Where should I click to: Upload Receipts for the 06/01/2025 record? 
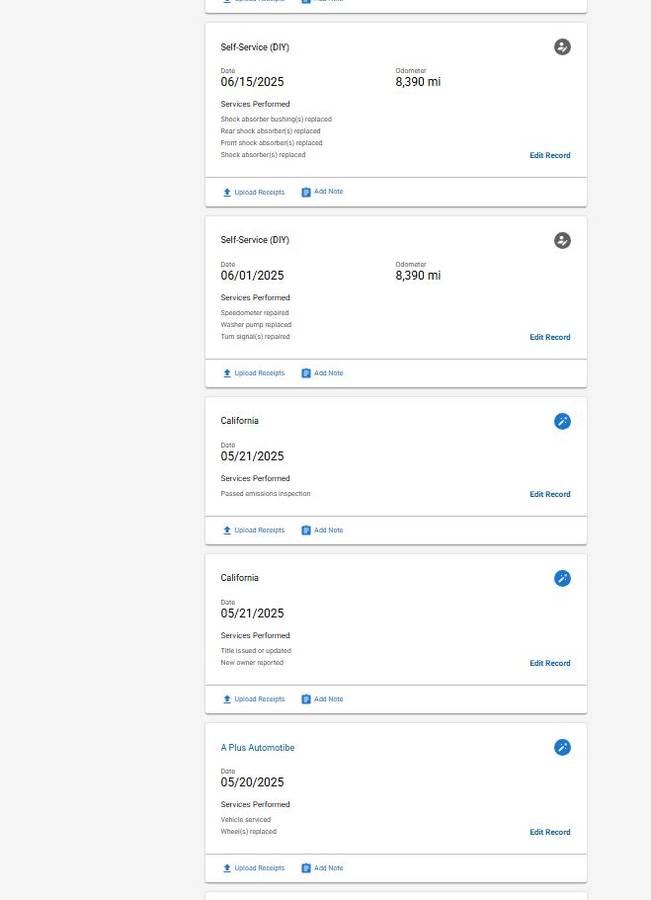tap(259, 373)
